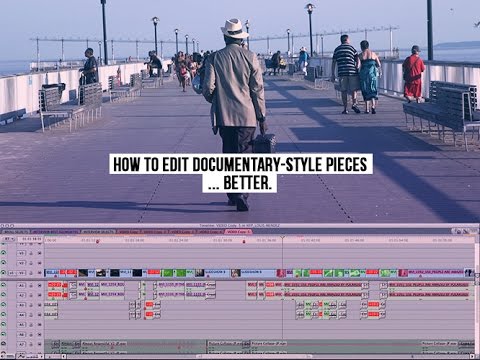The width and height of the screenshot is (480, 360).
Task: Click the right scroll arrow of the timeline
Action: pos(472,357)
